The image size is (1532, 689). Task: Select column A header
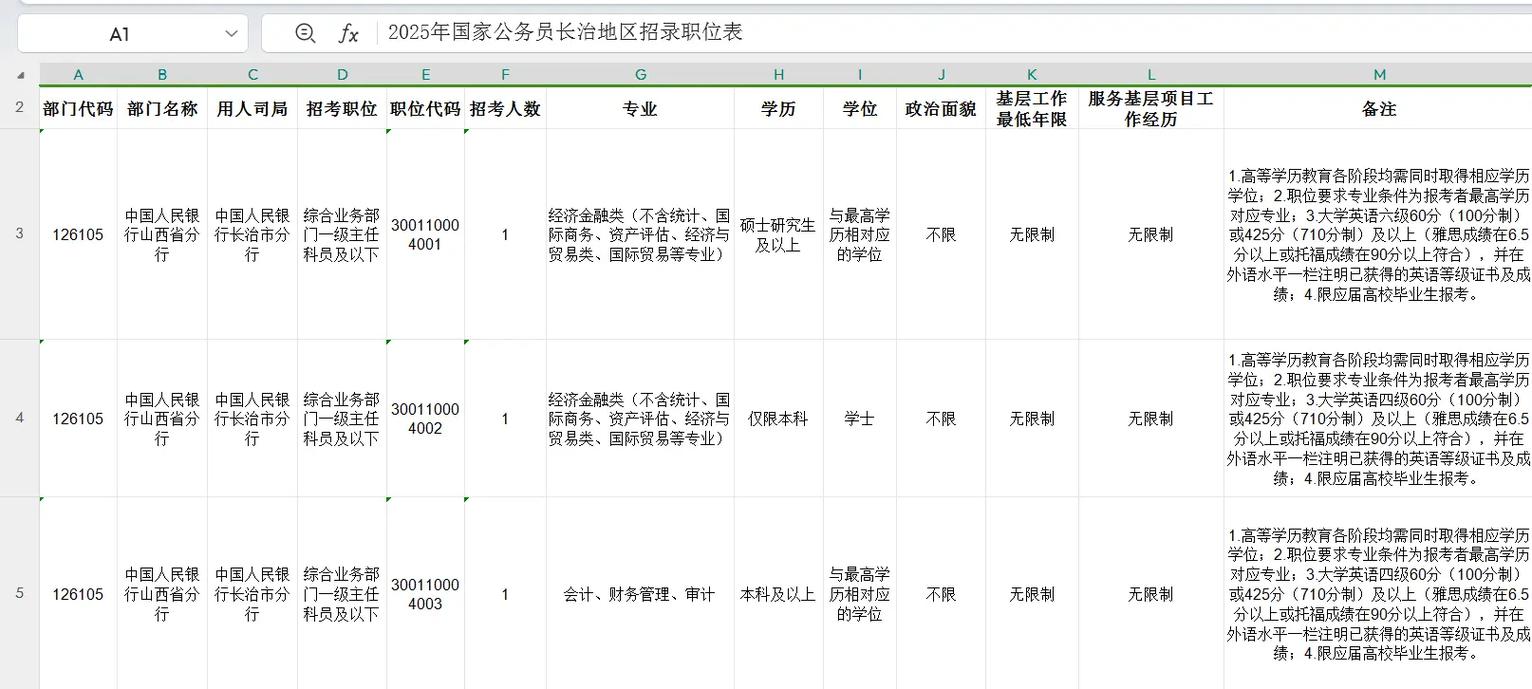tap(78, 73)
